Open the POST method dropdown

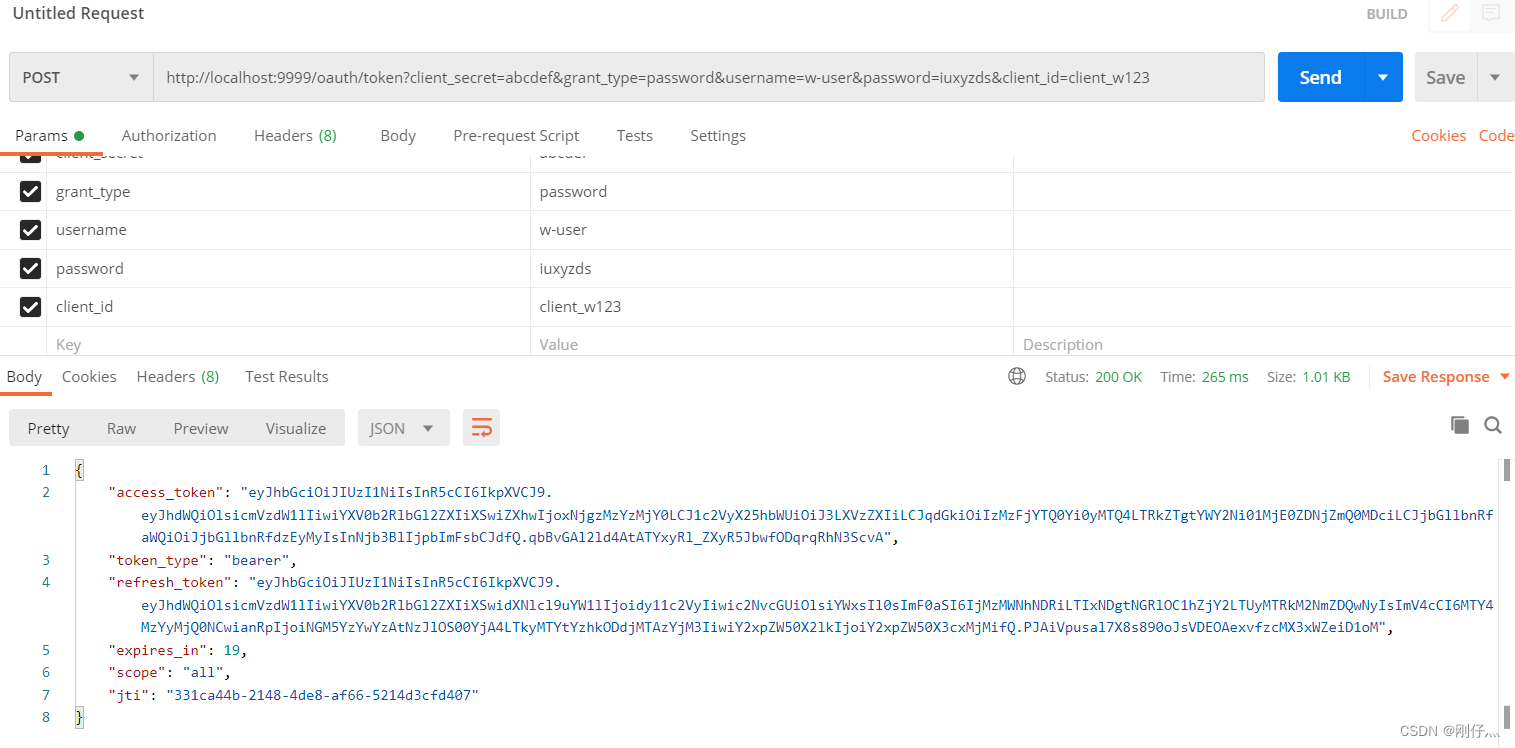81,77
